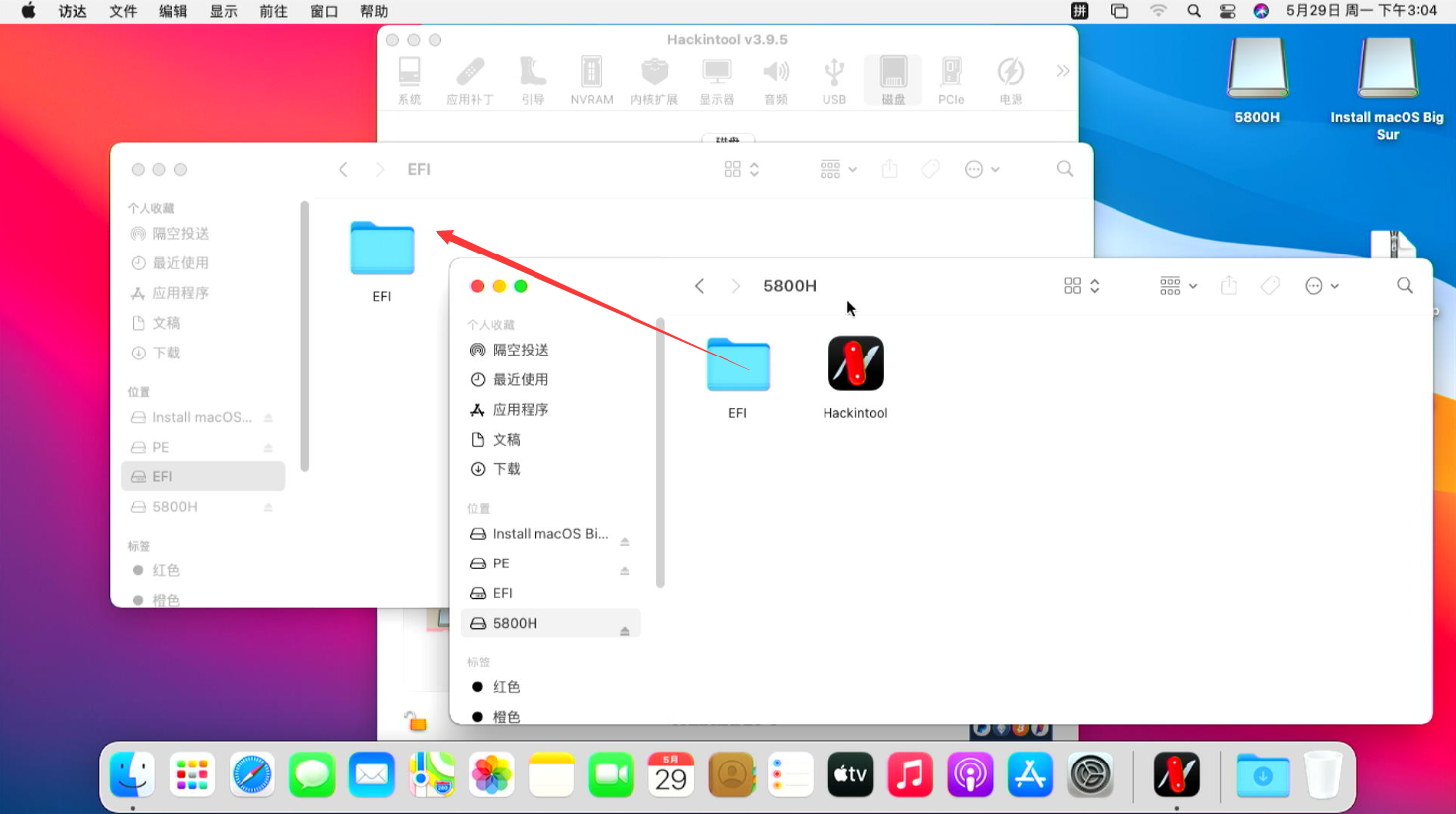Open the 5800H drive on the desktop

[x=1257, y=80]
